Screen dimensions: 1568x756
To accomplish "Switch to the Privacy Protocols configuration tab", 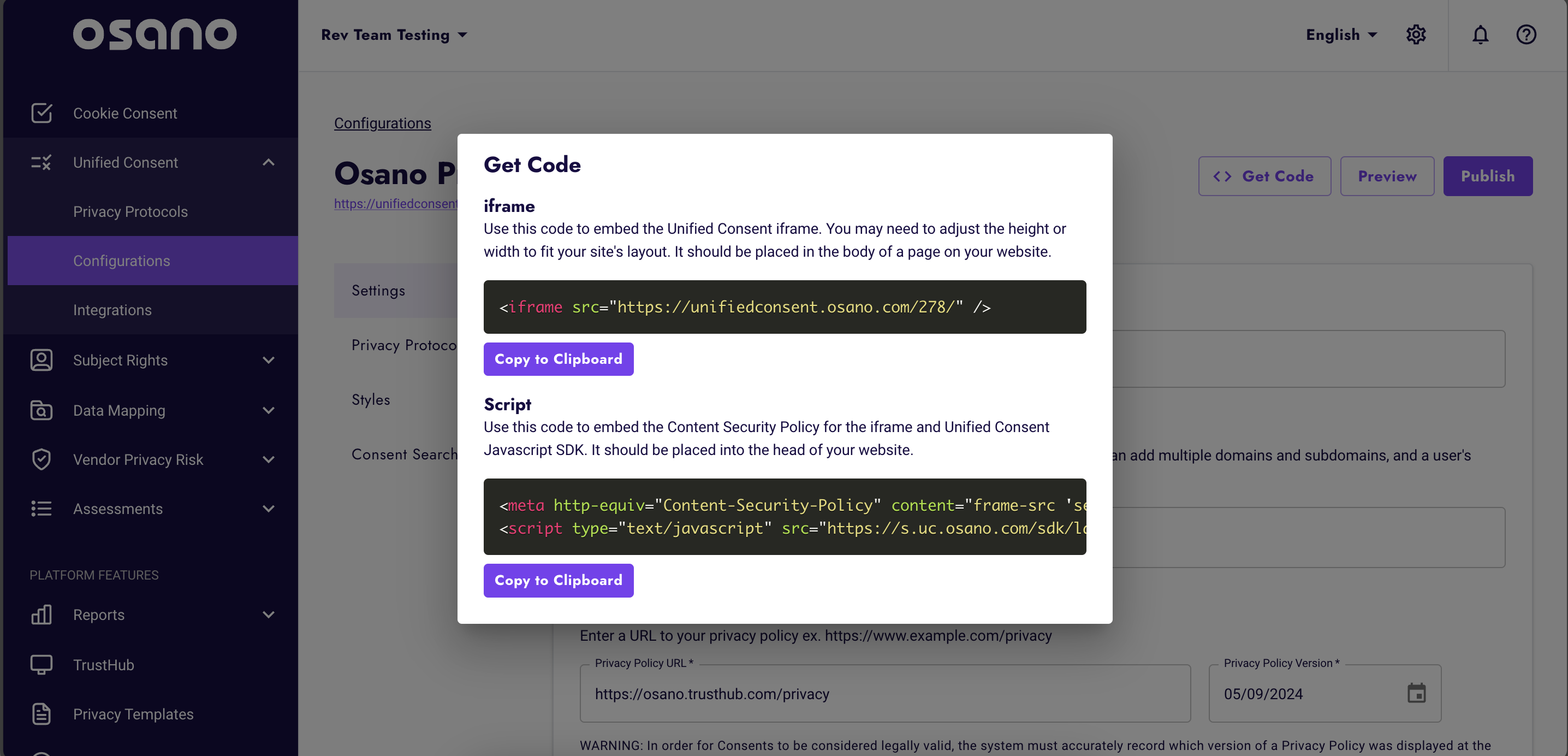I will tap(404, 345).
